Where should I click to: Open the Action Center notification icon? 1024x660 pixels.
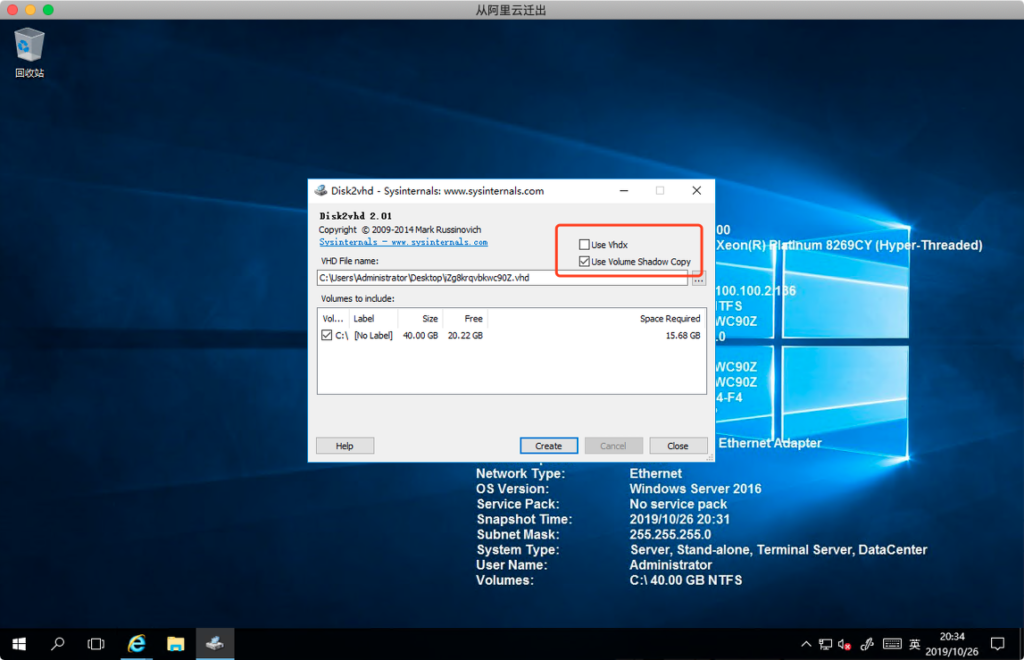(x=997, y=643)
